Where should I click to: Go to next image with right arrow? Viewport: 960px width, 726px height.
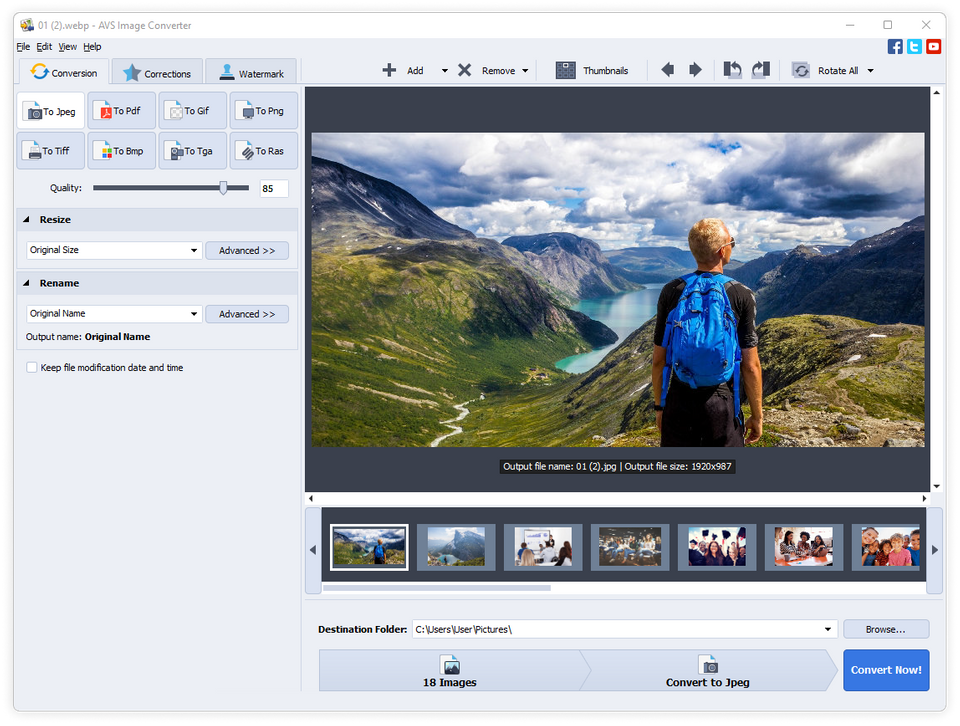(695, 70)
